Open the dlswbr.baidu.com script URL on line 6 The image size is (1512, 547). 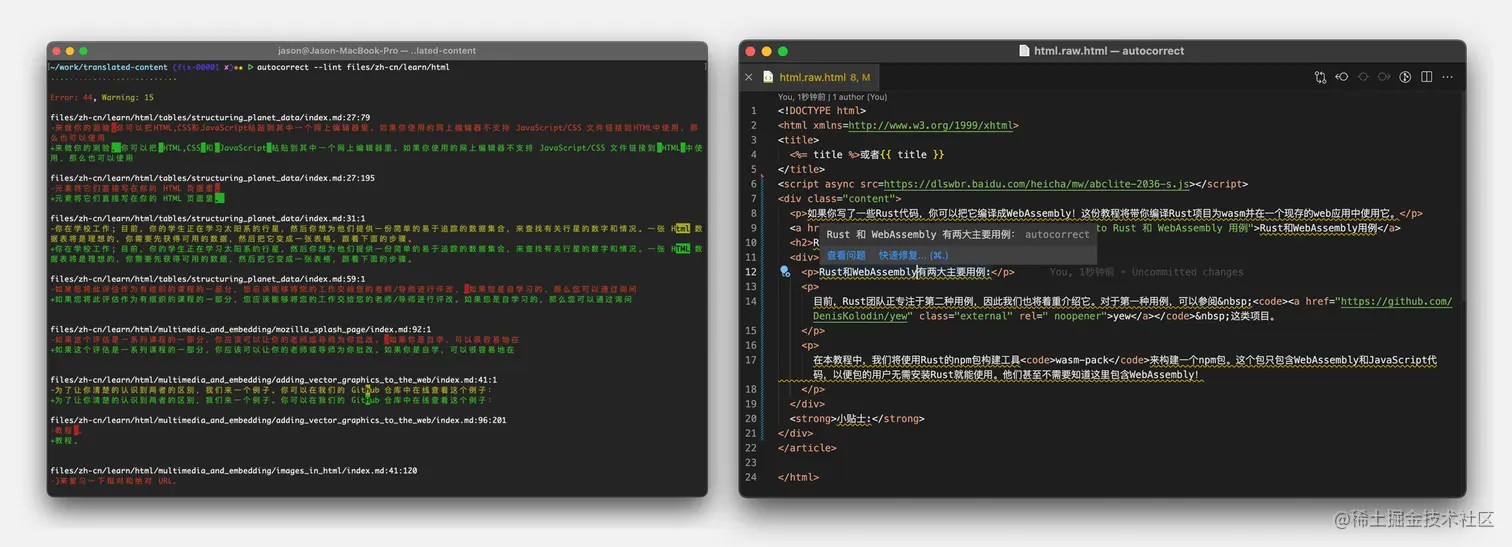(1038, 184)
